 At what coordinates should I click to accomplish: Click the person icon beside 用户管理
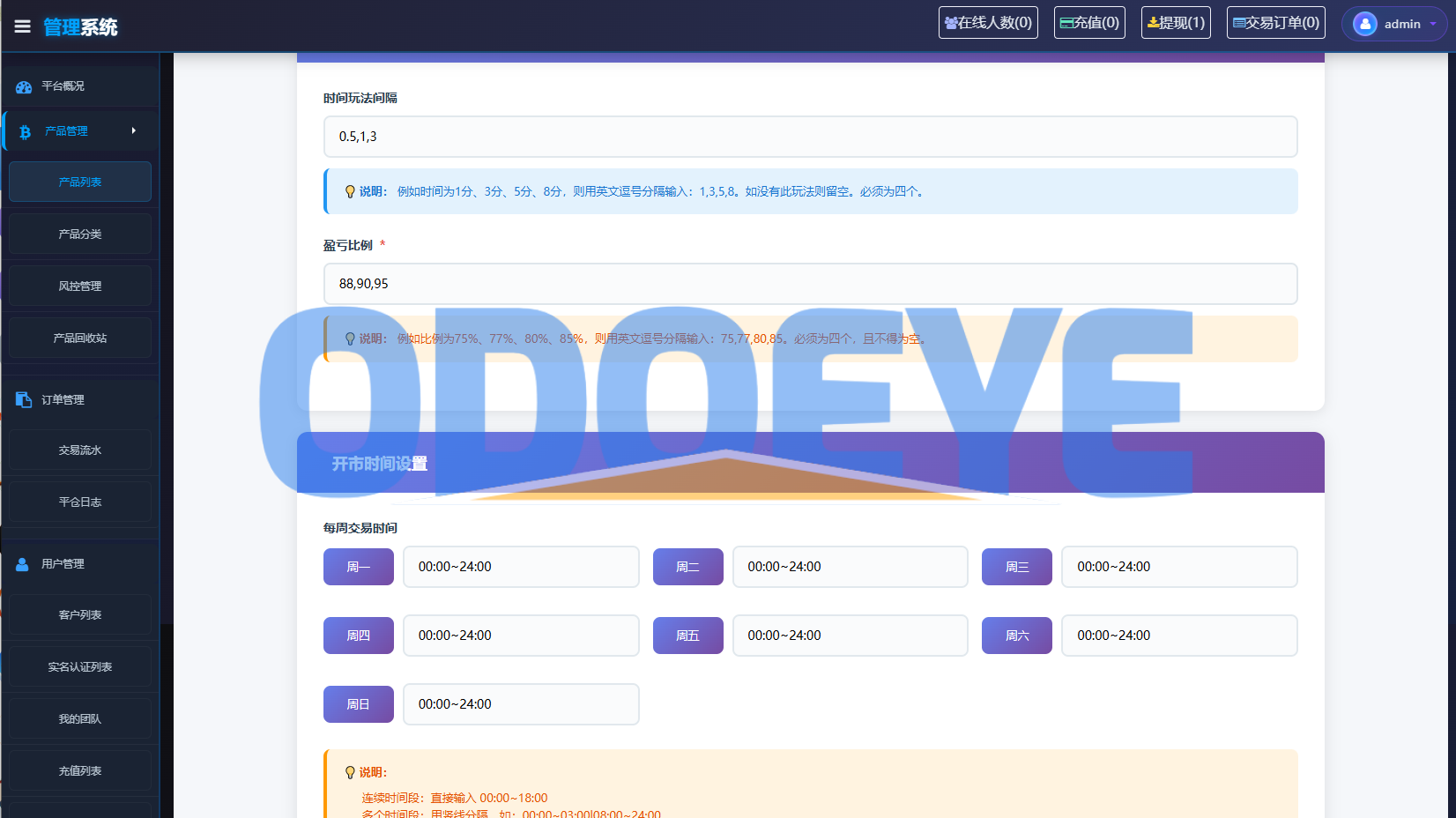[x=22, y=564]
